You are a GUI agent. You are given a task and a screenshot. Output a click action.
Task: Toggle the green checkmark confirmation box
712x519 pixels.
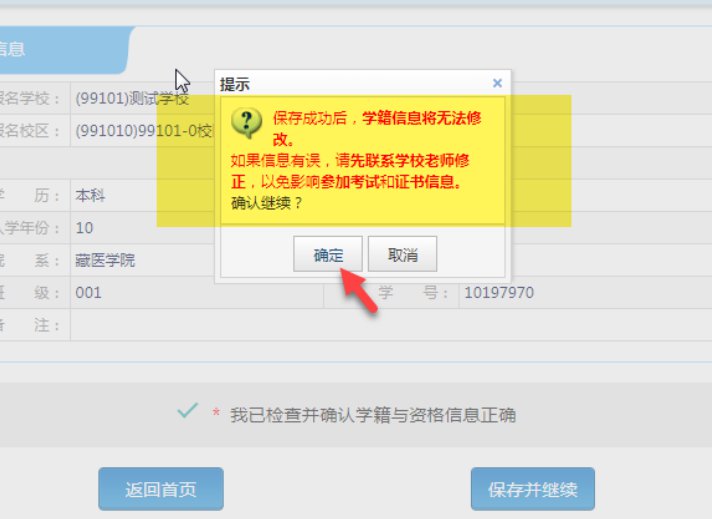[x=188, y=411]
